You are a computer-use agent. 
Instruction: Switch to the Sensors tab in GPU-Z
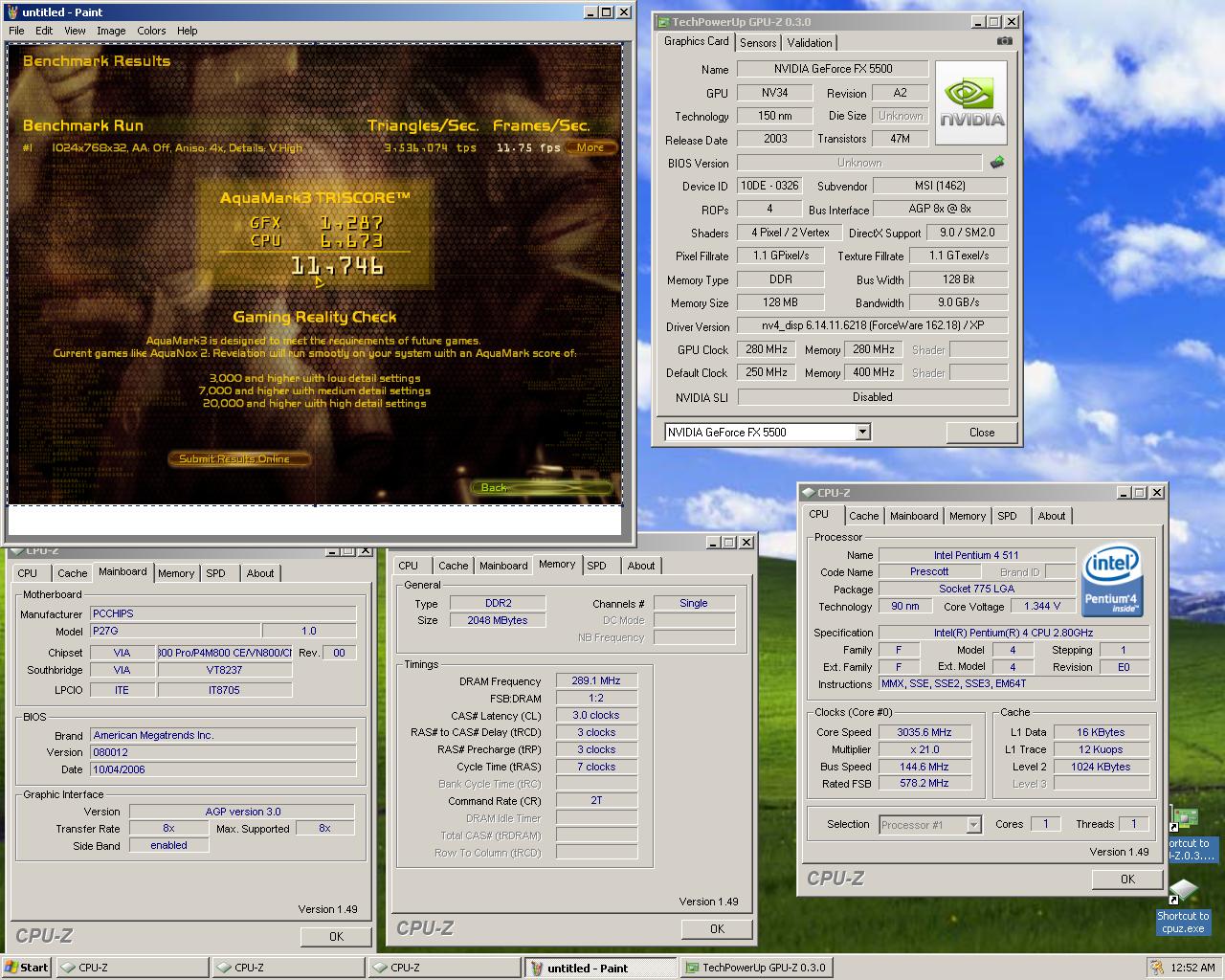[758, 43]
